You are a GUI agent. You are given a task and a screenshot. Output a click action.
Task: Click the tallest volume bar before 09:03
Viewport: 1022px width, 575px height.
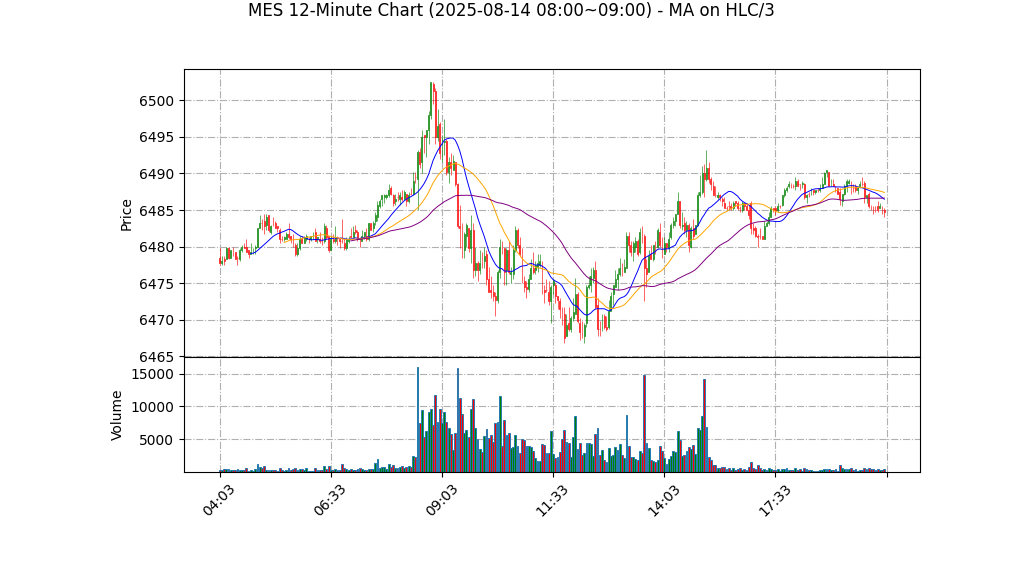click(x=418, y=420)
